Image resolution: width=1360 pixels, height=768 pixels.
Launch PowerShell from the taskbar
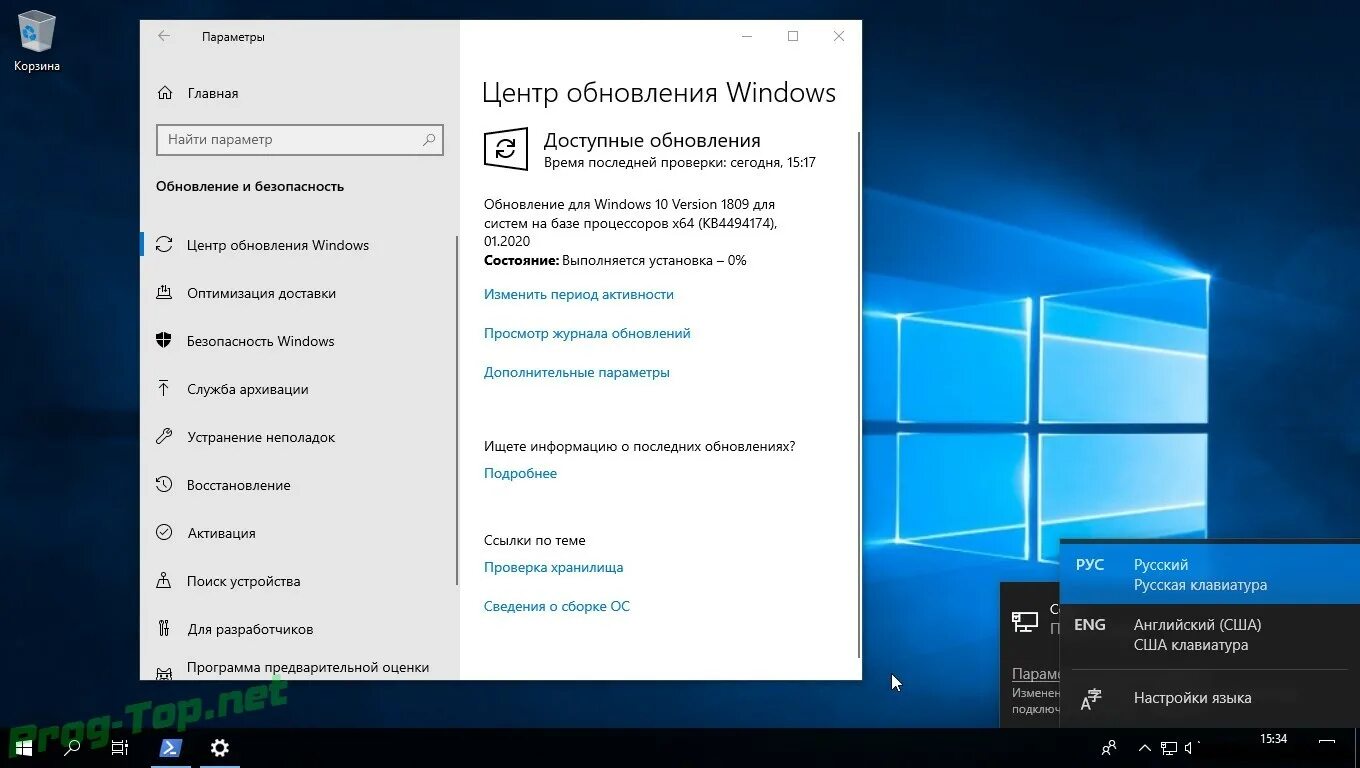(171, 748)
